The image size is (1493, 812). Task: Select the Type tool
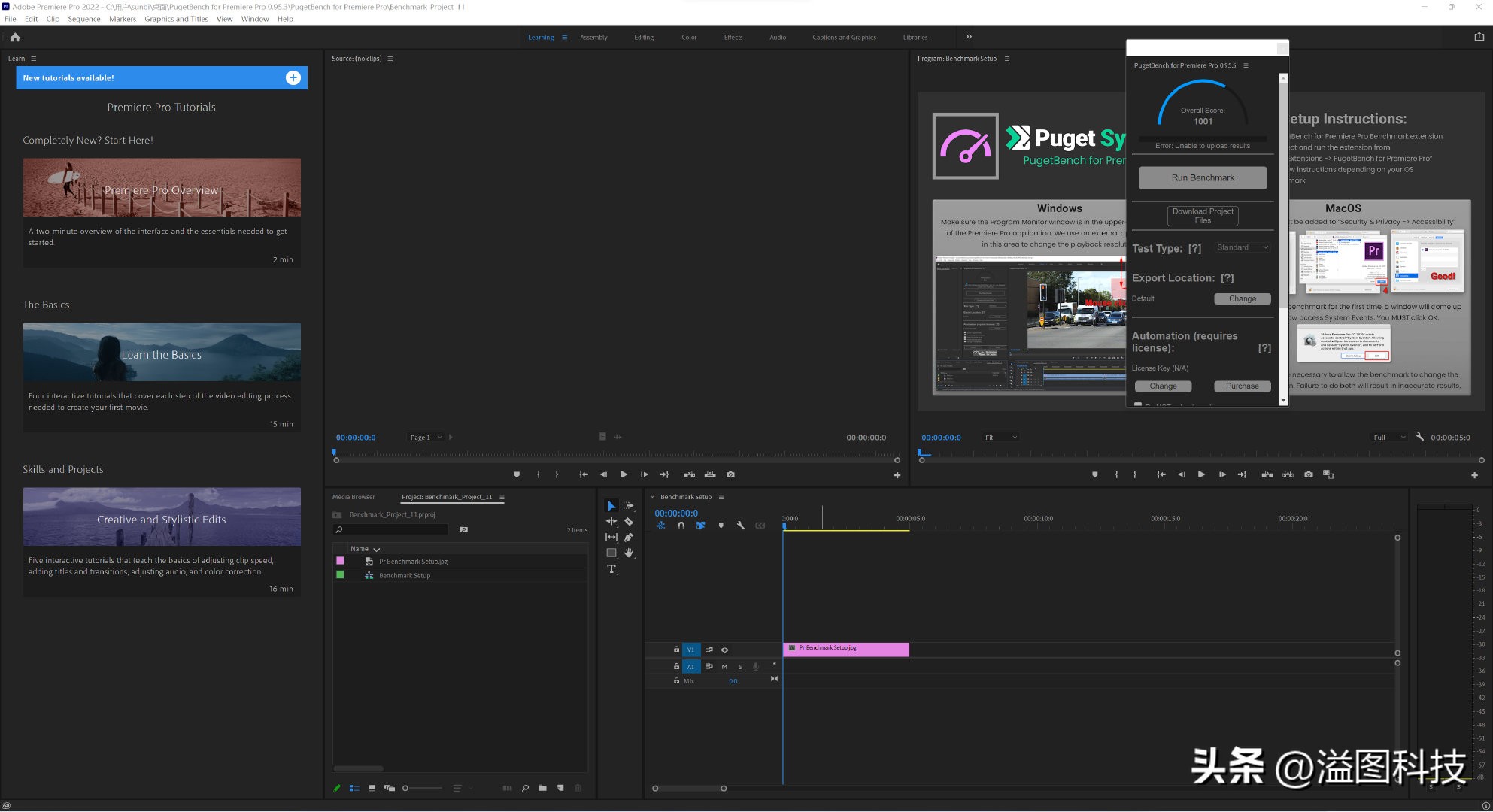[611, 569]
